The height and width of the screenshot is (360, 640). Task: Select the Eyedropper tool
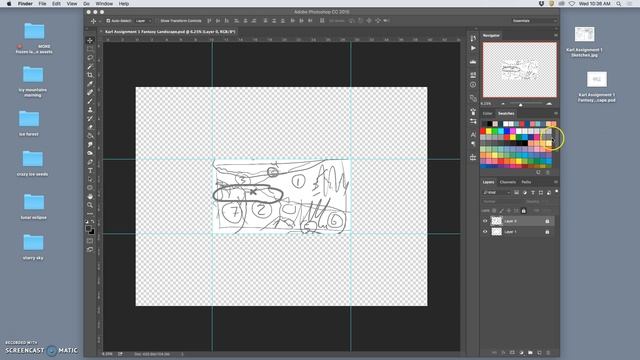click(90, 84)
